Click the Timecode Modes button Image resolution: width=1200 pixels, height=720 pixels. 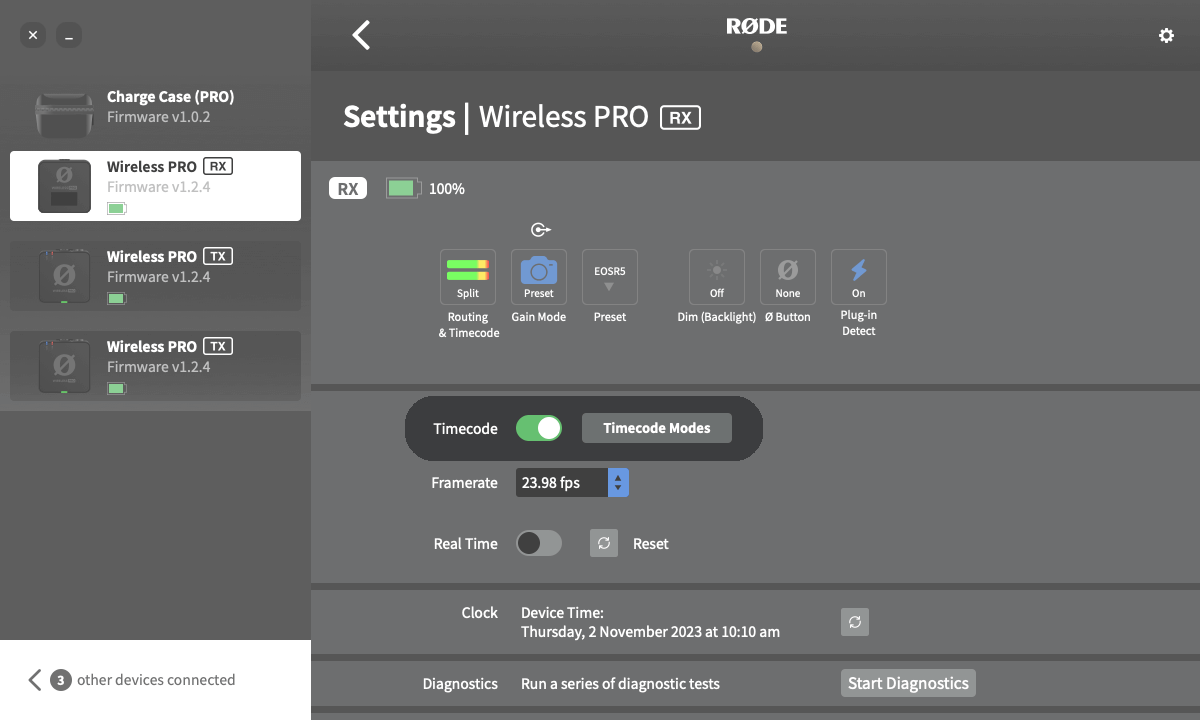coord(656,427)
